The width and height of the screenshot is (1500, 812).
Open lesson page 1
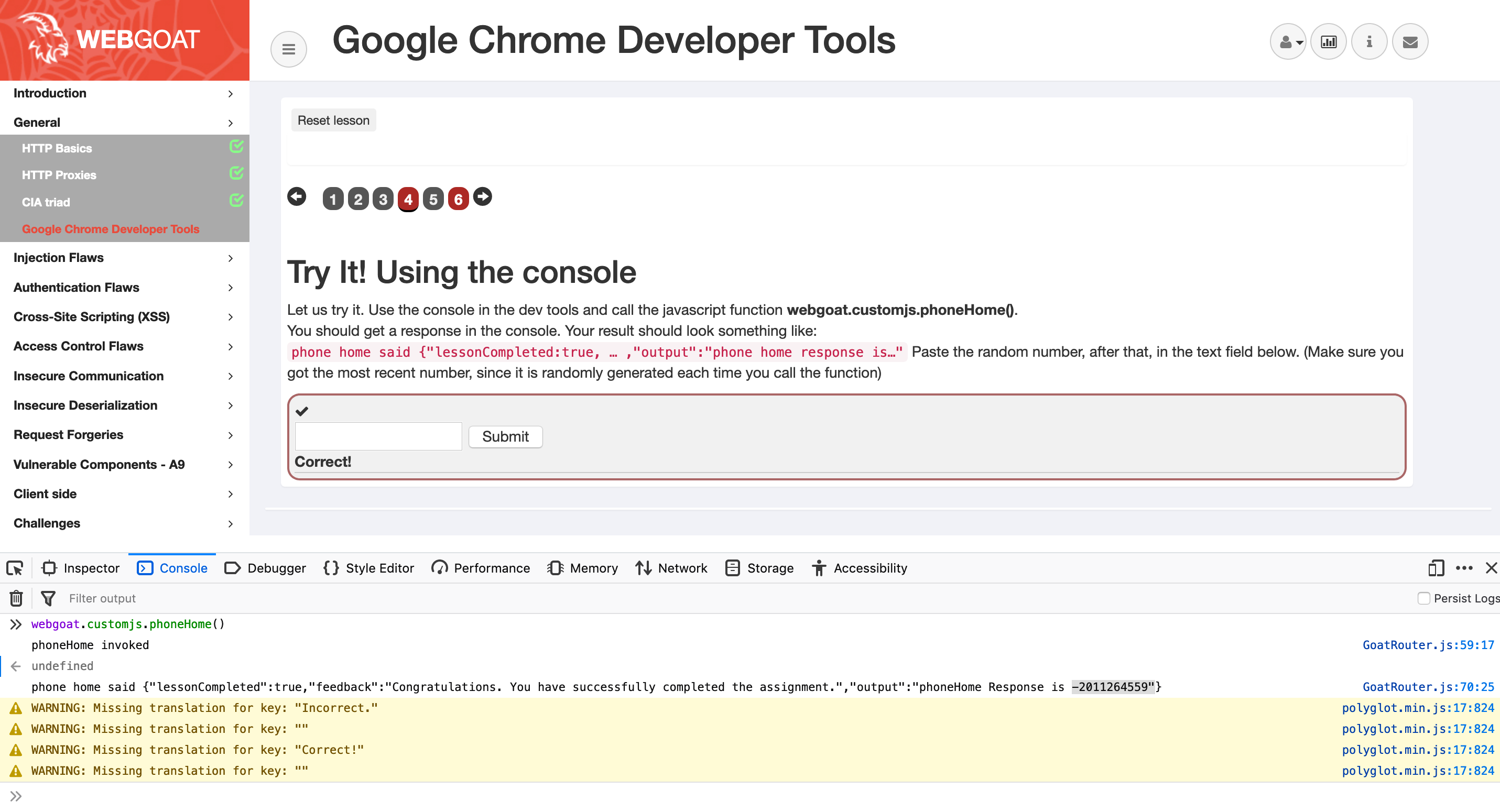[332, 199]
